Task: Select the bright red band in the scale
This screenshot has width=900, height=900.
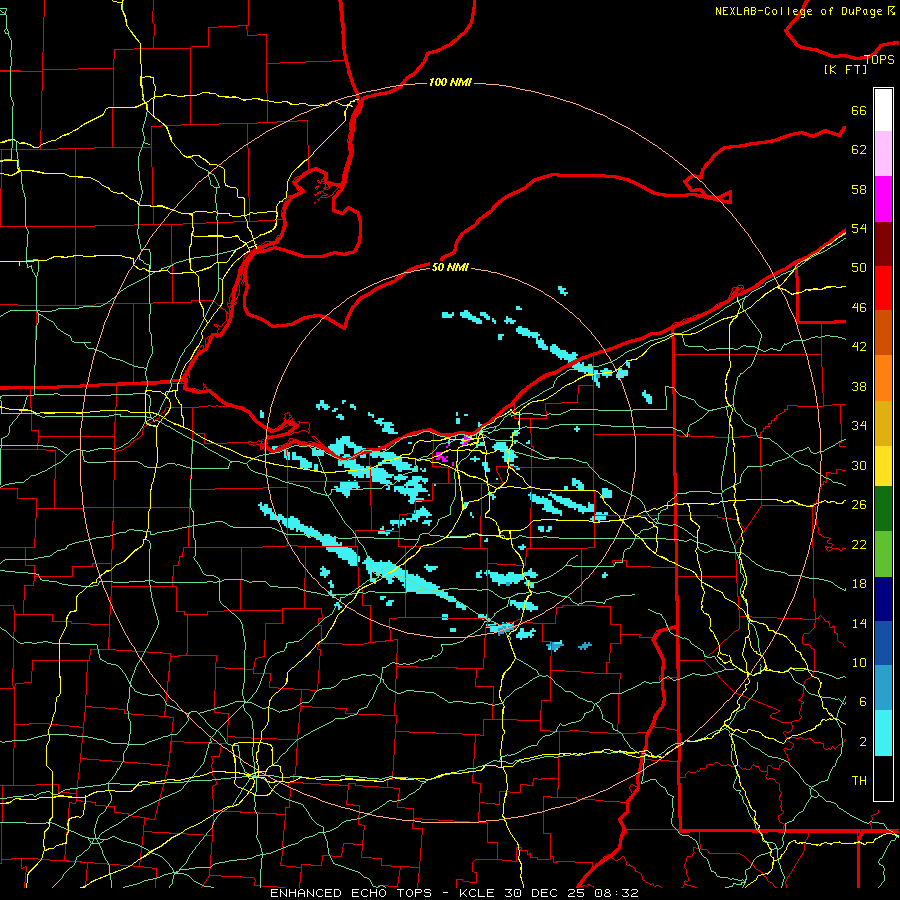Action: click(x=883, y=288)
